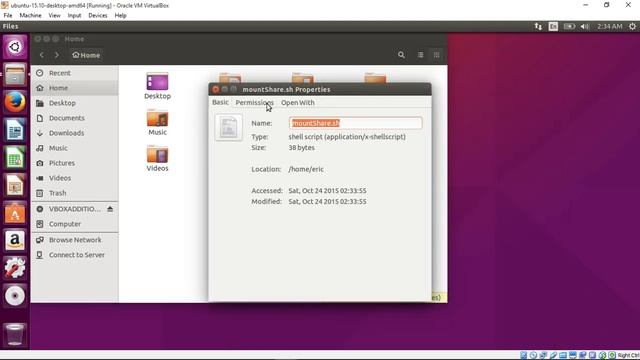640x360 pixels.
Task: Switch to the Permissions tab
Action: tap(255, 102)
